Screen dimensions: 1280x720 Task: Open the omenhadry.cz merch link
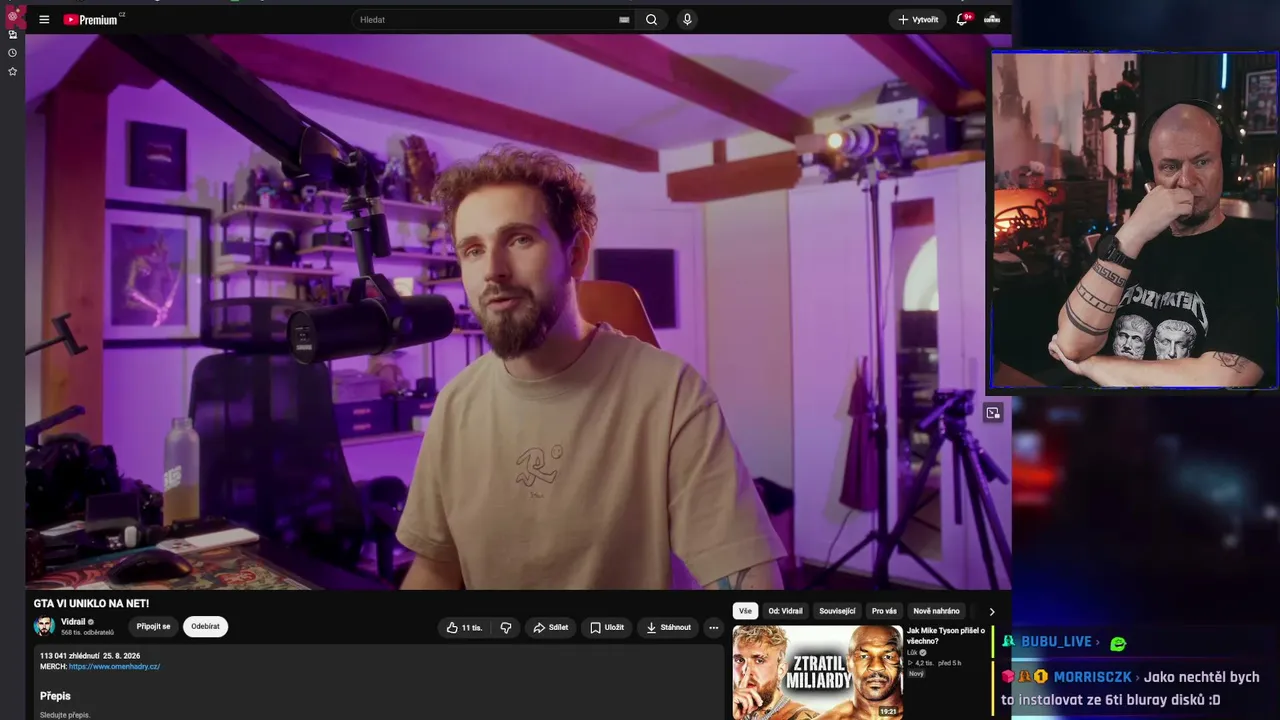(114, 666)
